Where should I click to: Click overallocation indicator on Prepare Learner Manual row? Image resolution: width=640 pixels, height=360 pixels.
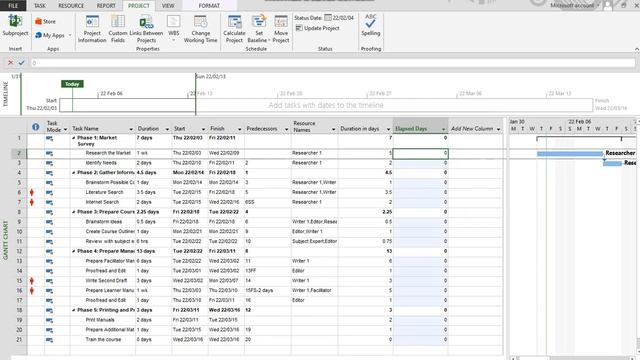[32, 291]
